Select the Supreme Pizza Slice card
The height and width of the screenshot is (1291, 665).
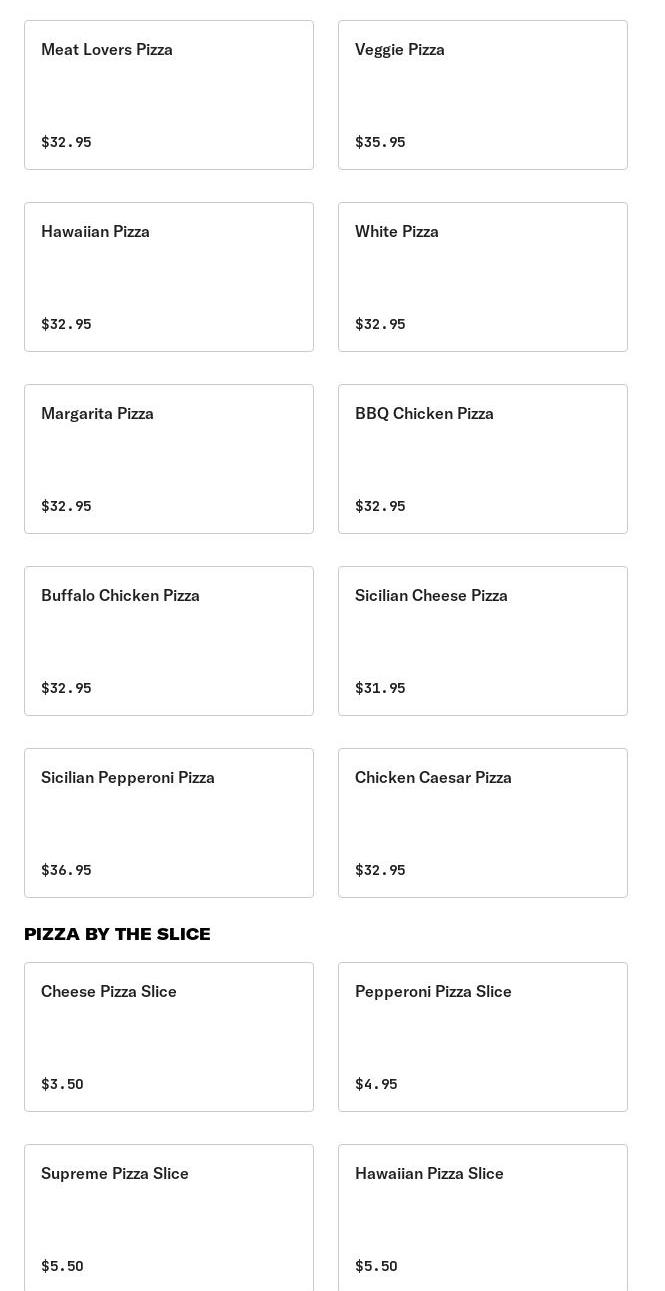168,1218
